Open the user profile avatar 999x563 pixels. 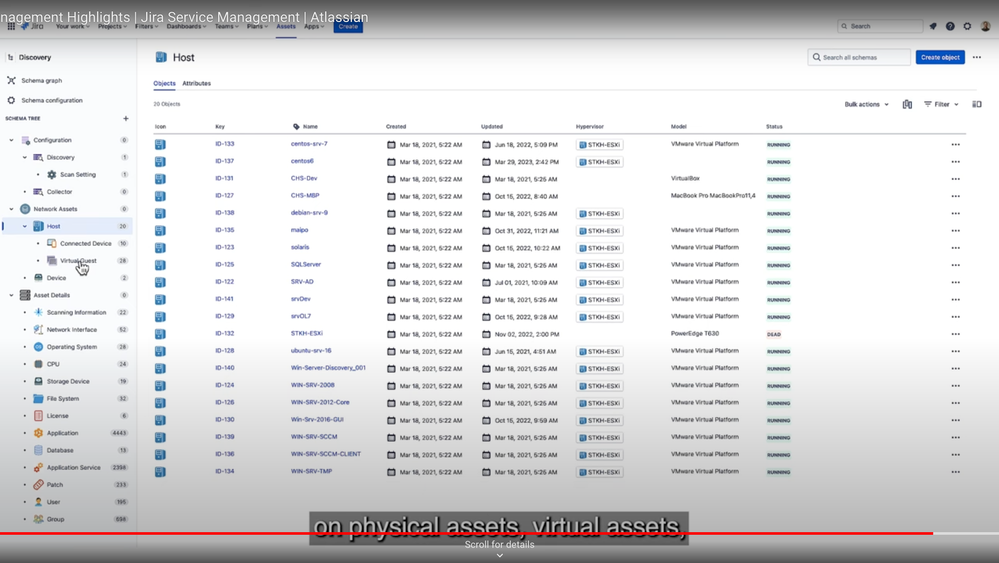click(985, 26)
